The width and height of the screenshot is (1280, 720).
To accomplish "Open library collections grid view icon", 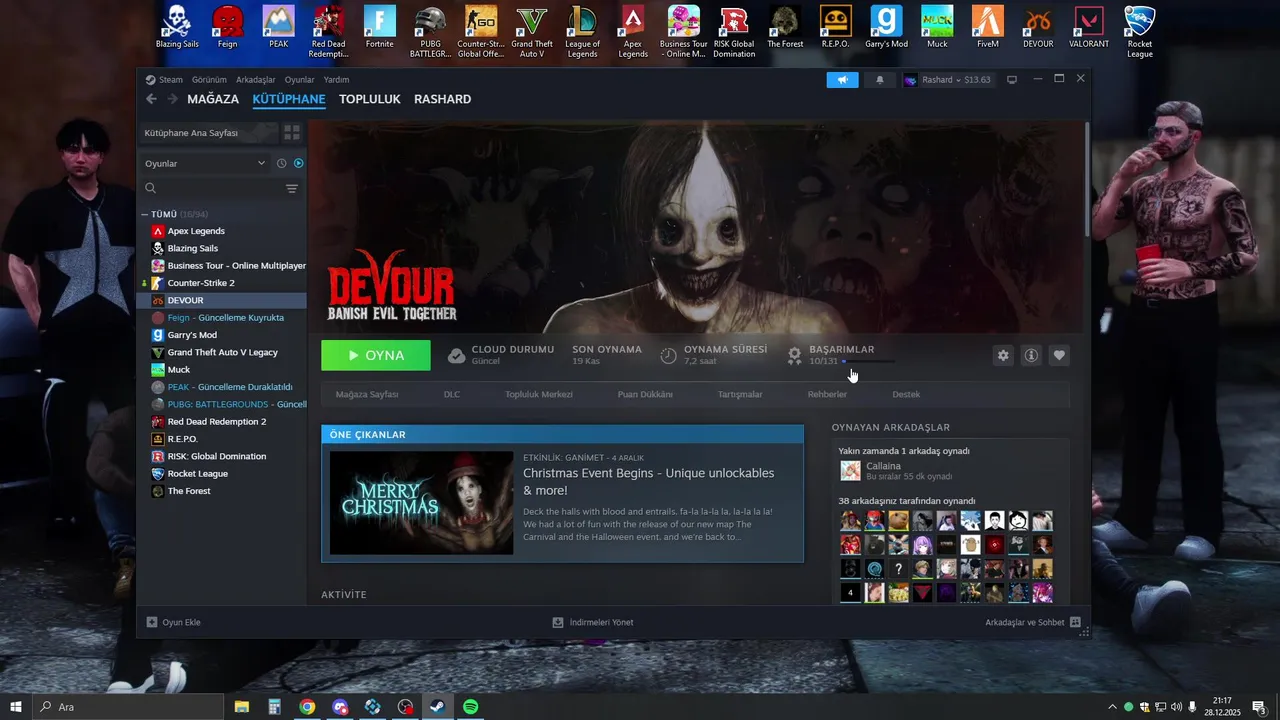I will (292, 132).
